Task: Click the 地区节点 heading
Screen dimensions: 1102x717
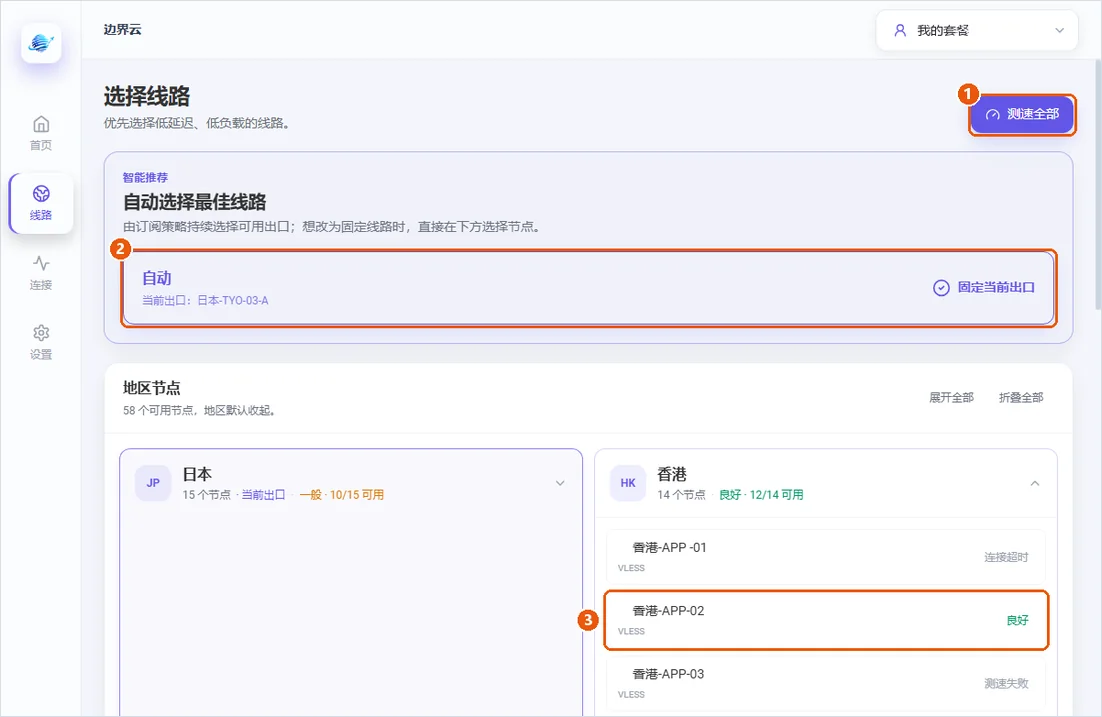Action: point(152,388)
